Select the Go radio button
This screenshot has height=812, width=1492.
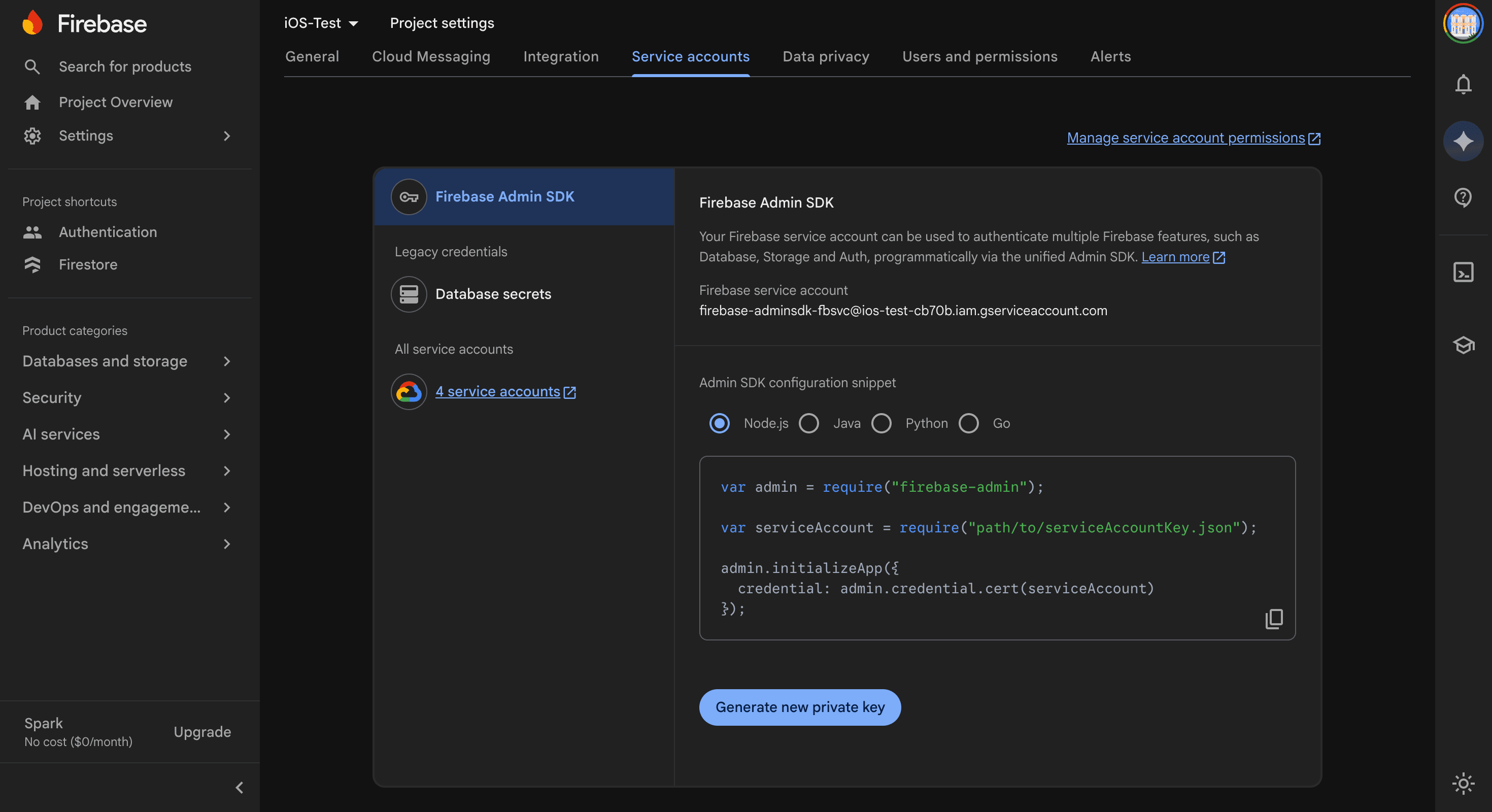968,423
